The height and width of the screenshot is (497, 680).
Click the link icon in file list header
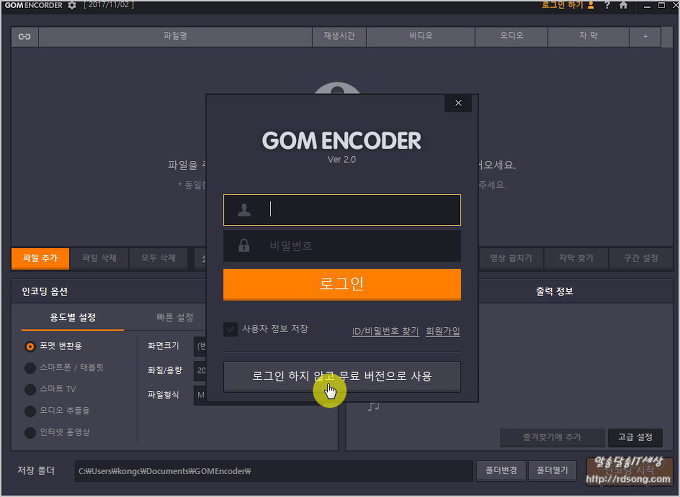click(25, 36)
